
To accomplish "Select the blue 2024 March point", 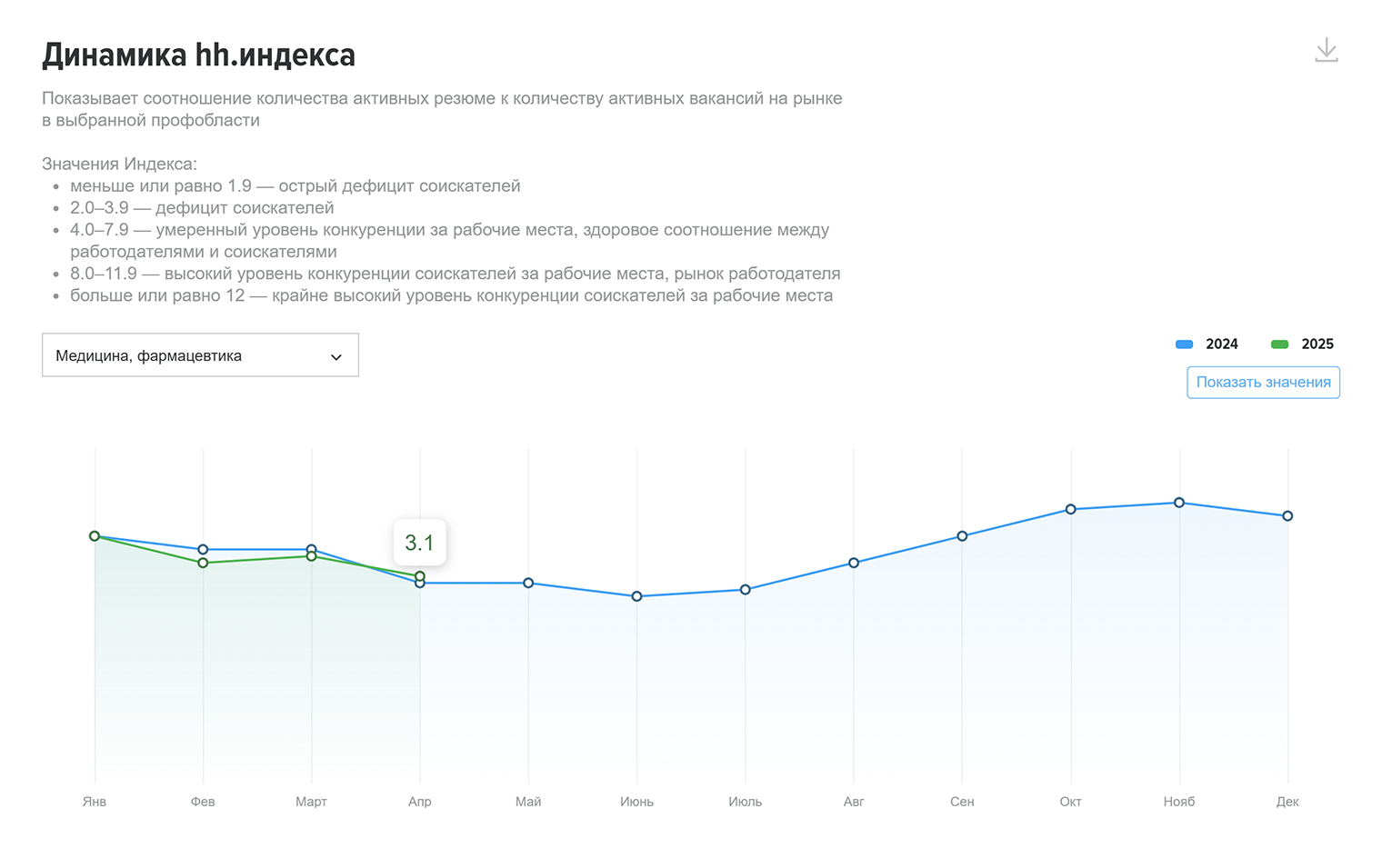I will (x=312, y=549).
